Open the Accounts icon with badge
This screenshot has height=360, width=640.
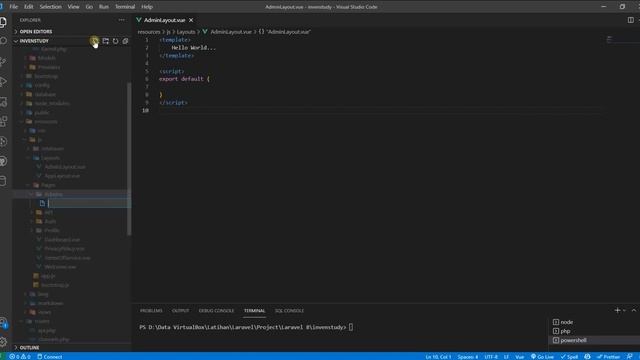pyautogui.click(x=3, y=323)
